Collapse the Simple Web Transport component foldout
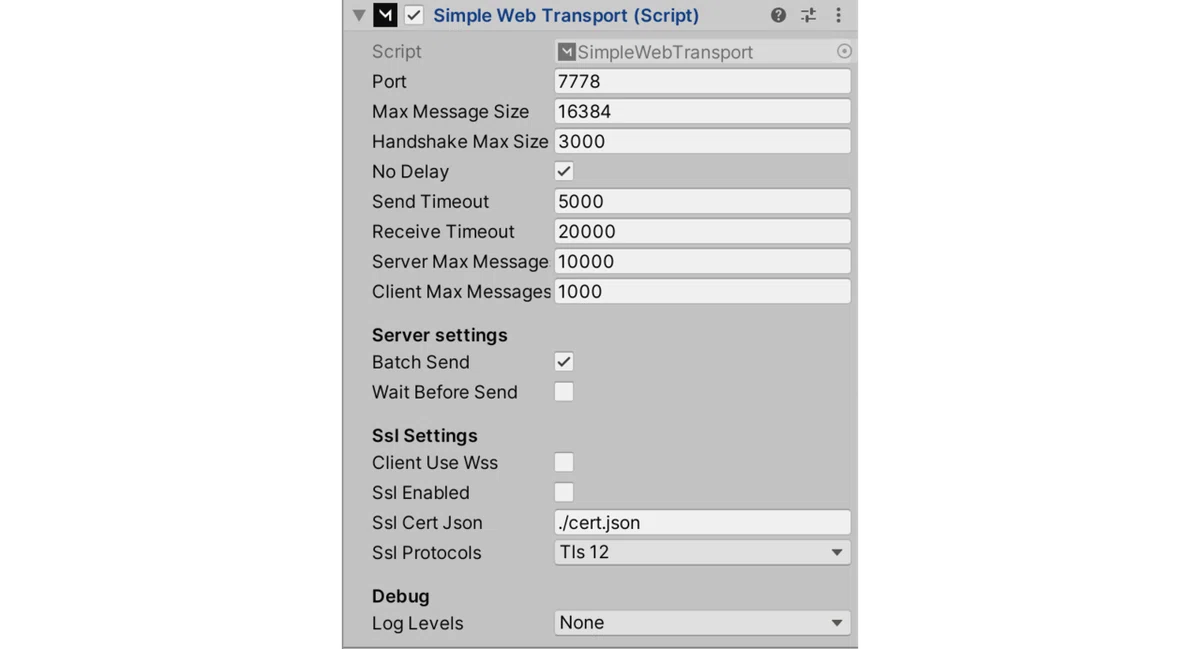The image size is (1200, 649). 359,16
